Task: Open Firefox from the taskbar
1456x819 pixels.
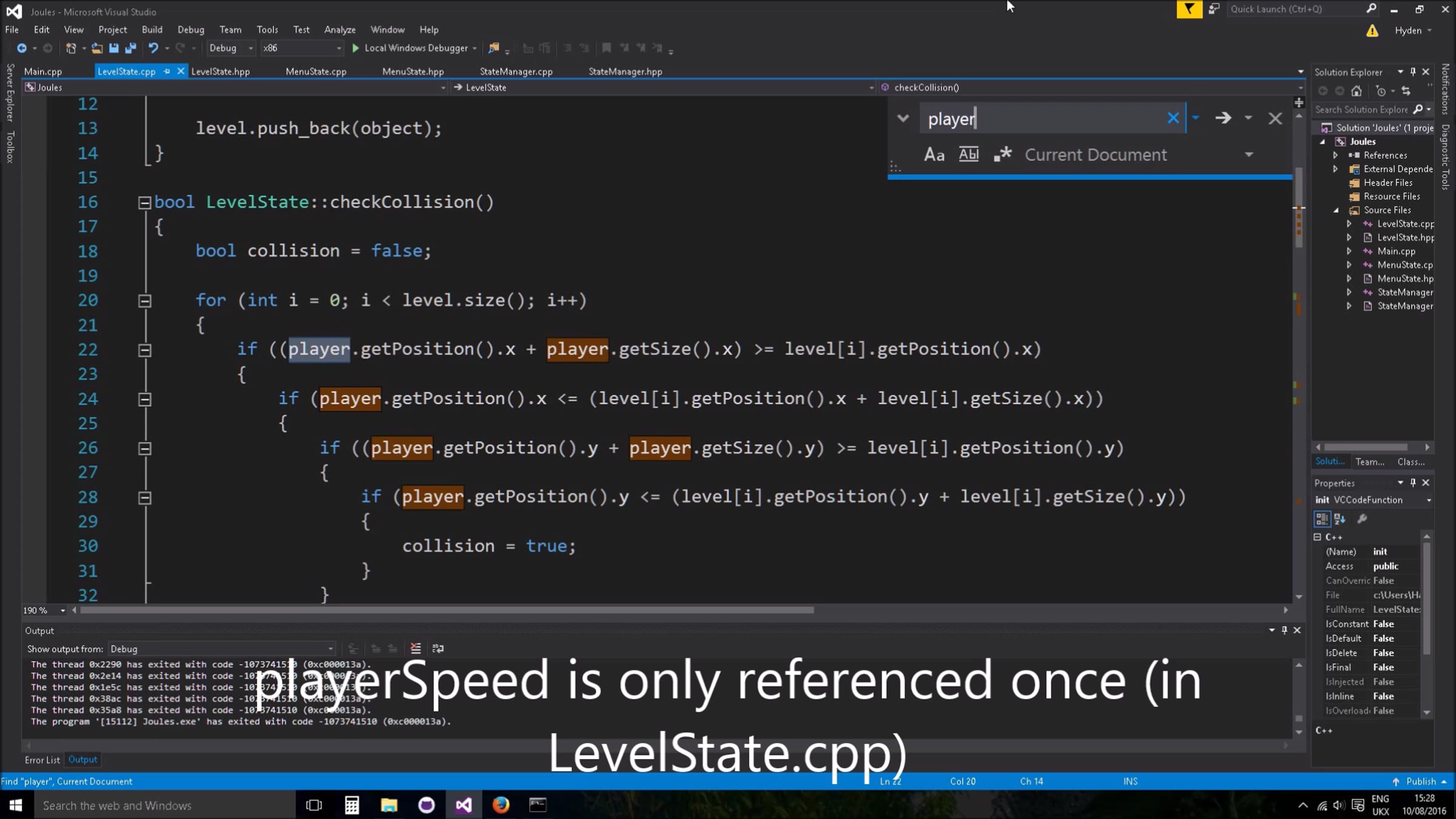Action: pyautogui.click(x=500, y=805)
